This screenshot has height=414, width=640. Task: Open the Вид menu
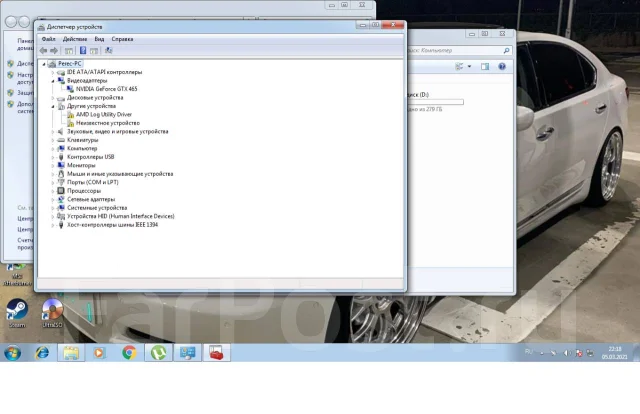pos(99,39)
